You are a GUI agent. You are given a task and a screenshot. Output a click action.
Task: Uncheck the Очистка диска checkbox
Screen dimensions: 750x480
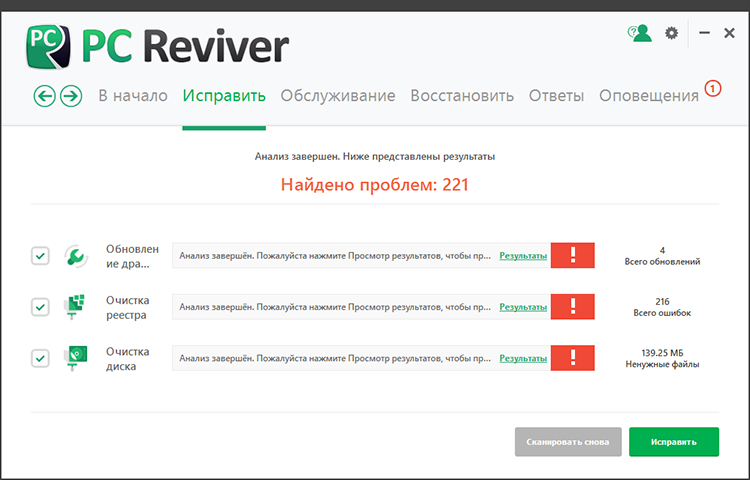click(40, 358)
